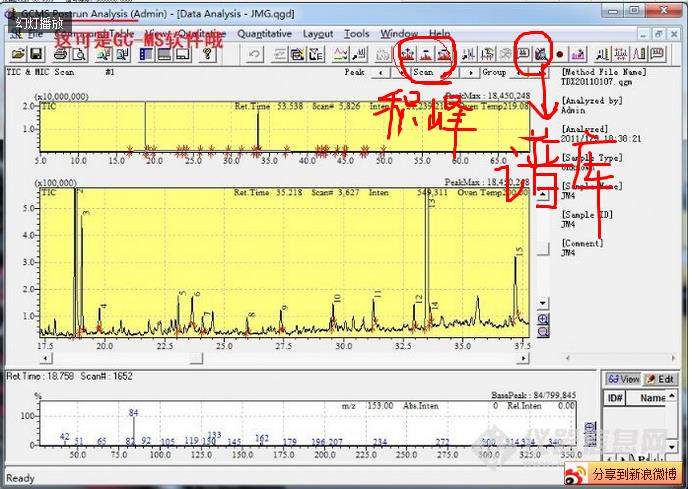Image resolution: width=692 pixels, height=489 pixels.
Task: Click the [Comment] label
Action: (583, 243)
